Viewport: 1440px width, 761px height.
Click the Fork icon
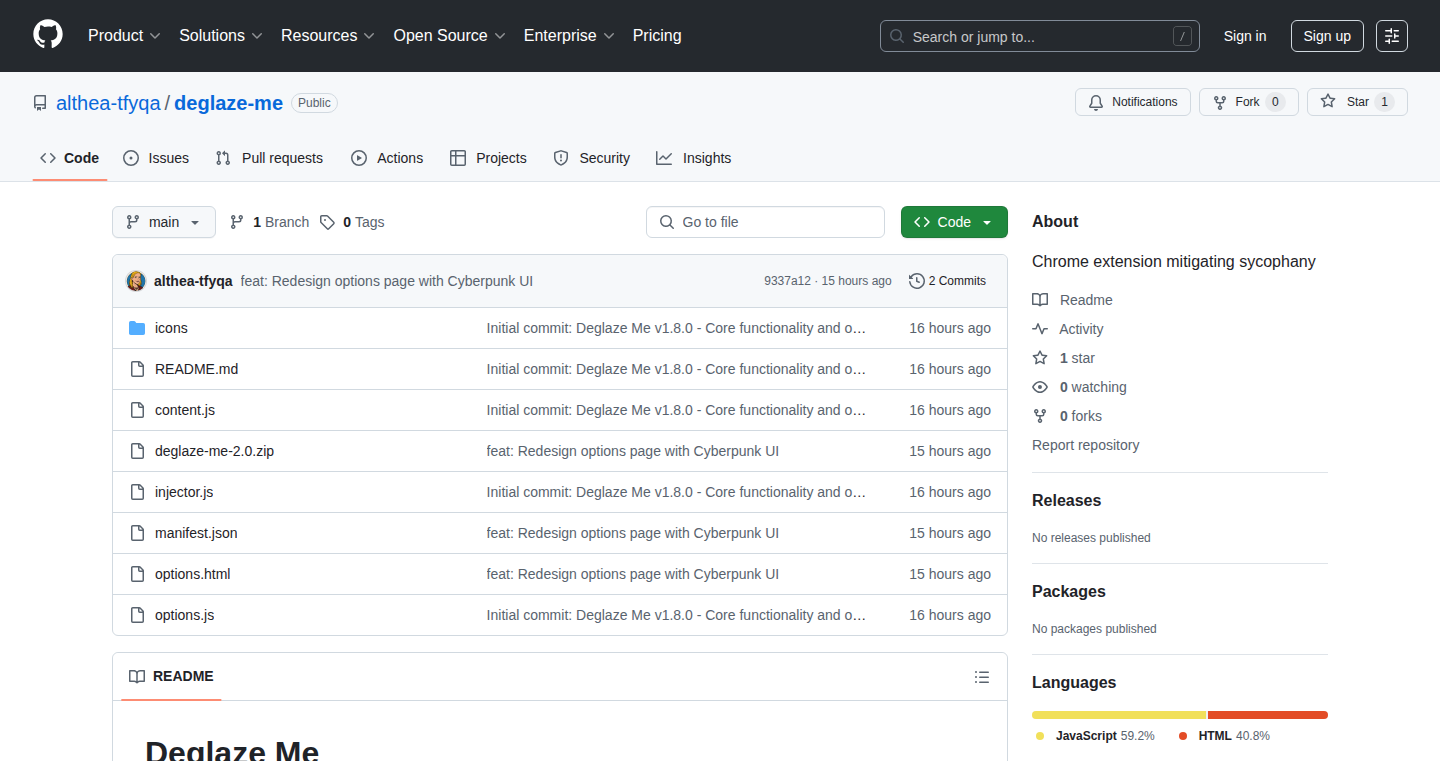pyautogui.click(x=1220, y=102)
